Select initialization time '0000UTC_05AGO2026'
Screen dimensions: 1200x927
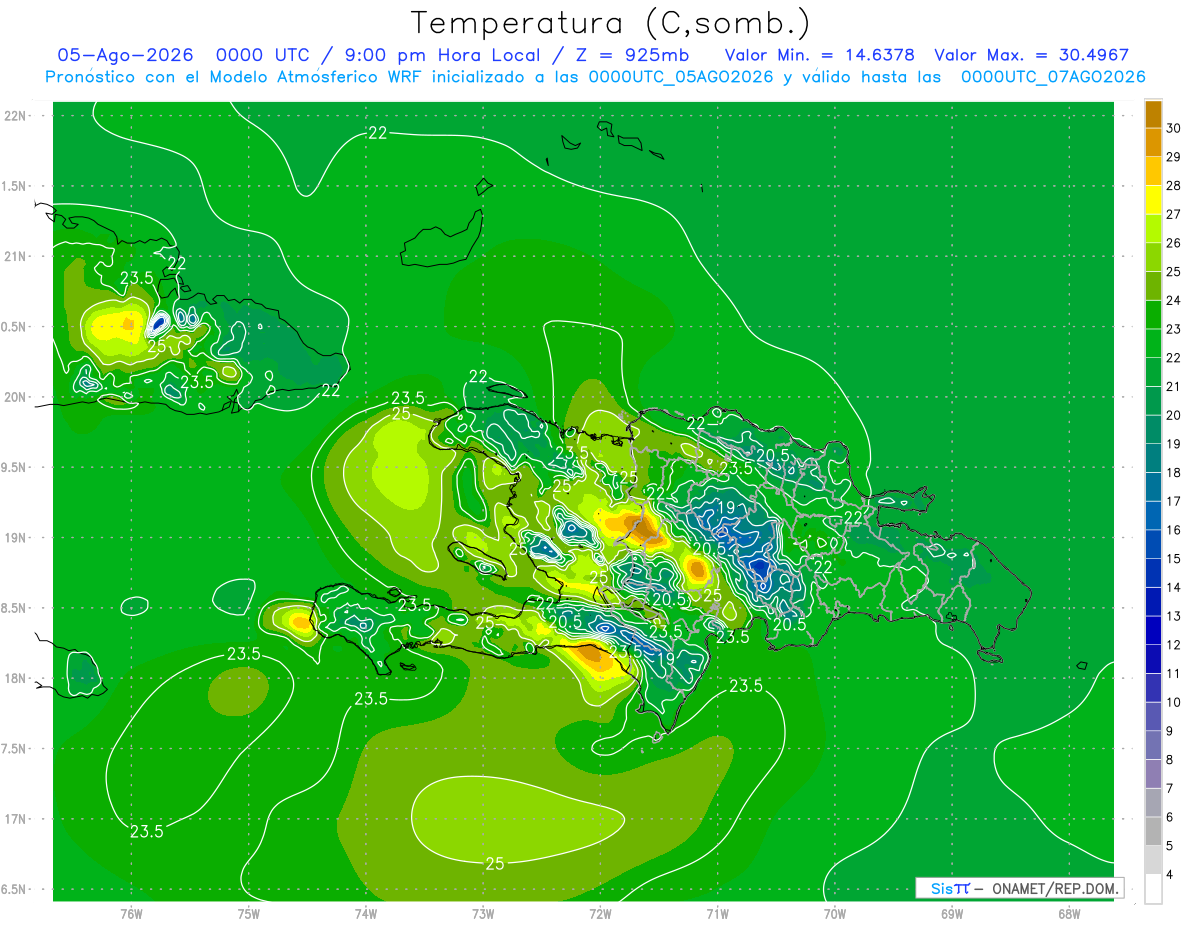(x=681, y=77)
